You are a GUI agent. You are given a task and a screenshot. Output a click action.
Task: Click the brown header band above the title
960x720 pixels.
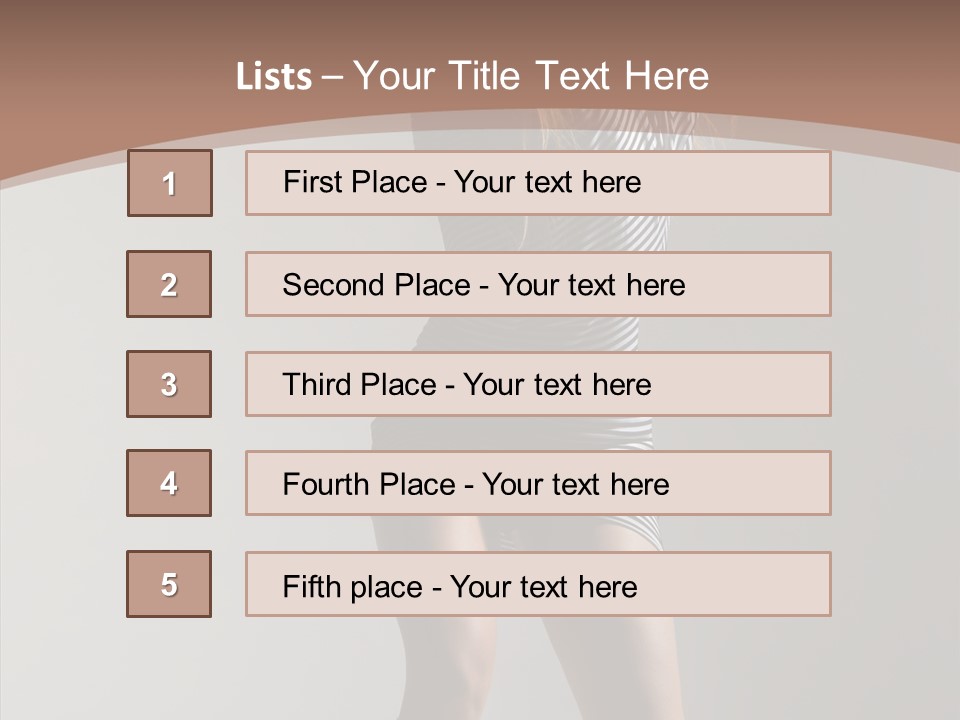[480, 25]
